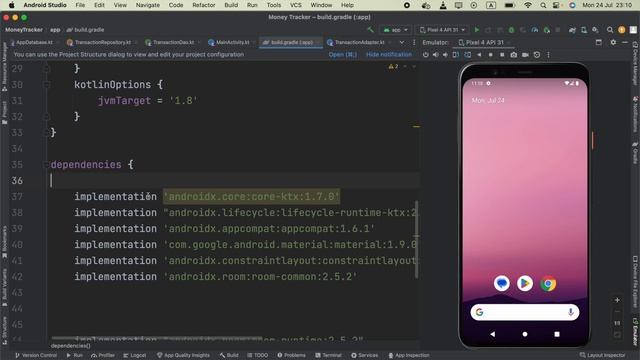640x360 pixels.
Task: Click the Sync Project with Gradle icon
Action: click(x=572, y=30)
